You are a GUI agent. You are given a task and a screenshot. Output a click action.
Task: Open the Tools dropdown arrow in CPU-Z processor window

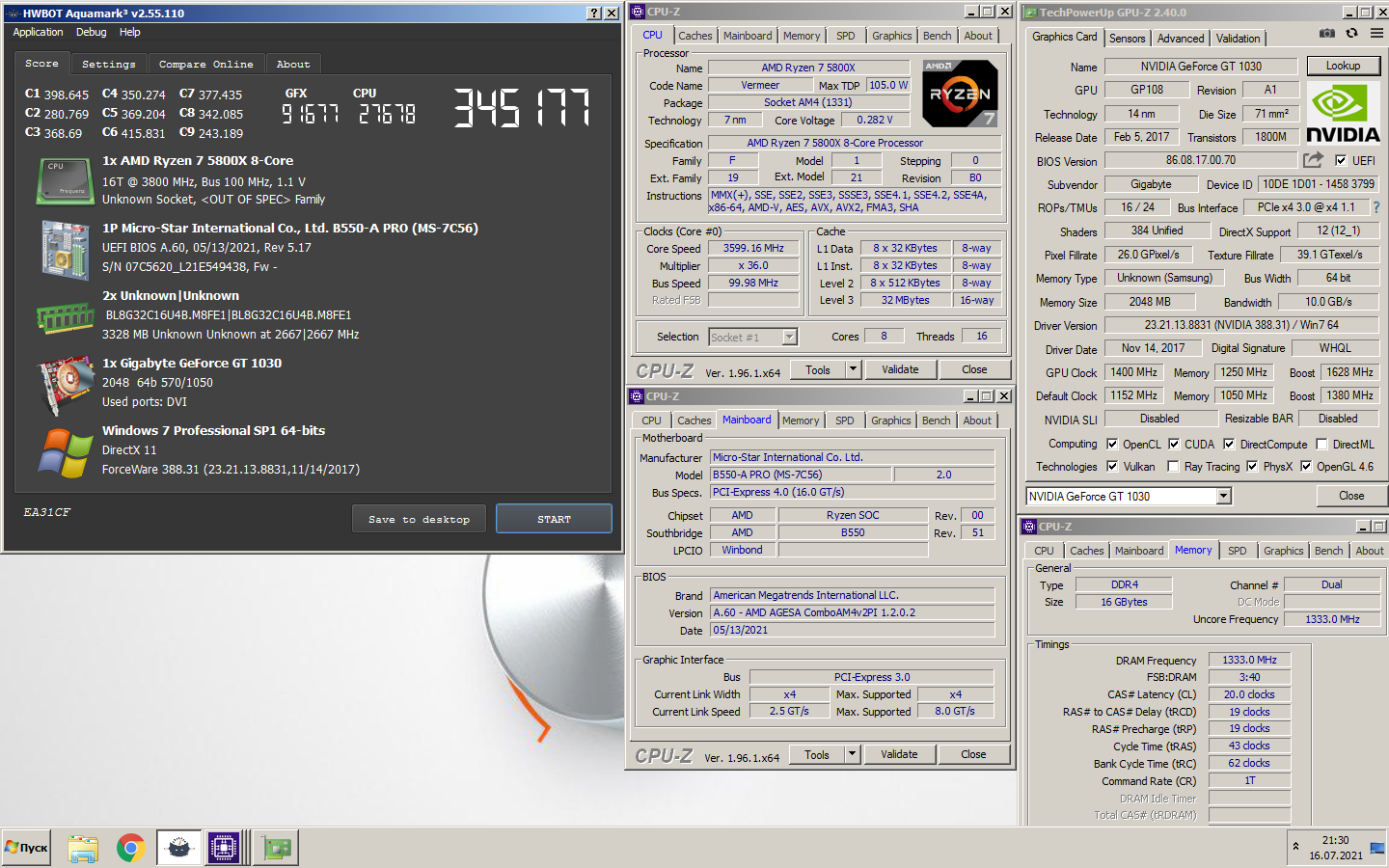tap(853, 369)
